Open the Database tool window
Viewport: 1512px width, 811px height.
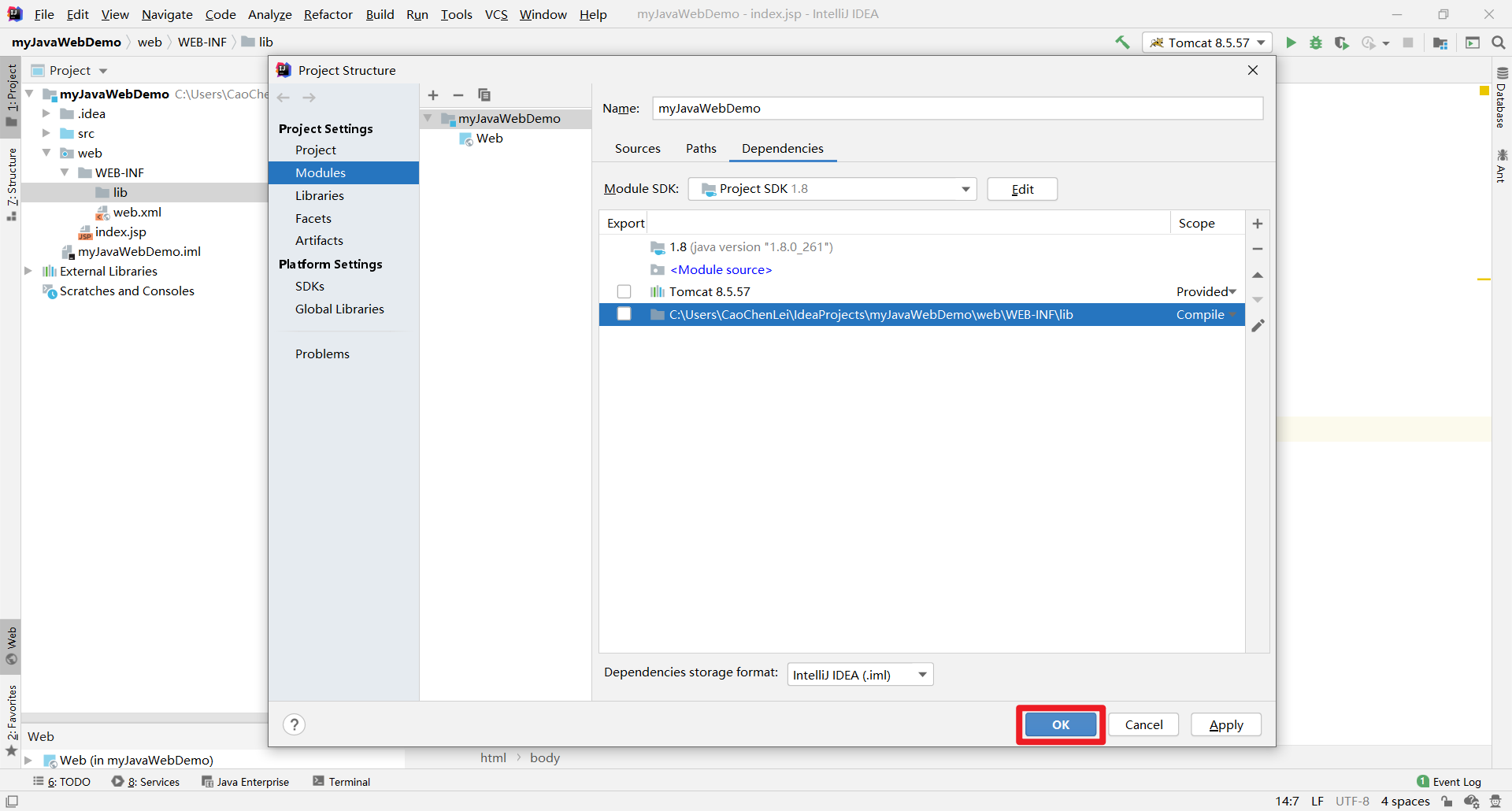click(1502, 98)
